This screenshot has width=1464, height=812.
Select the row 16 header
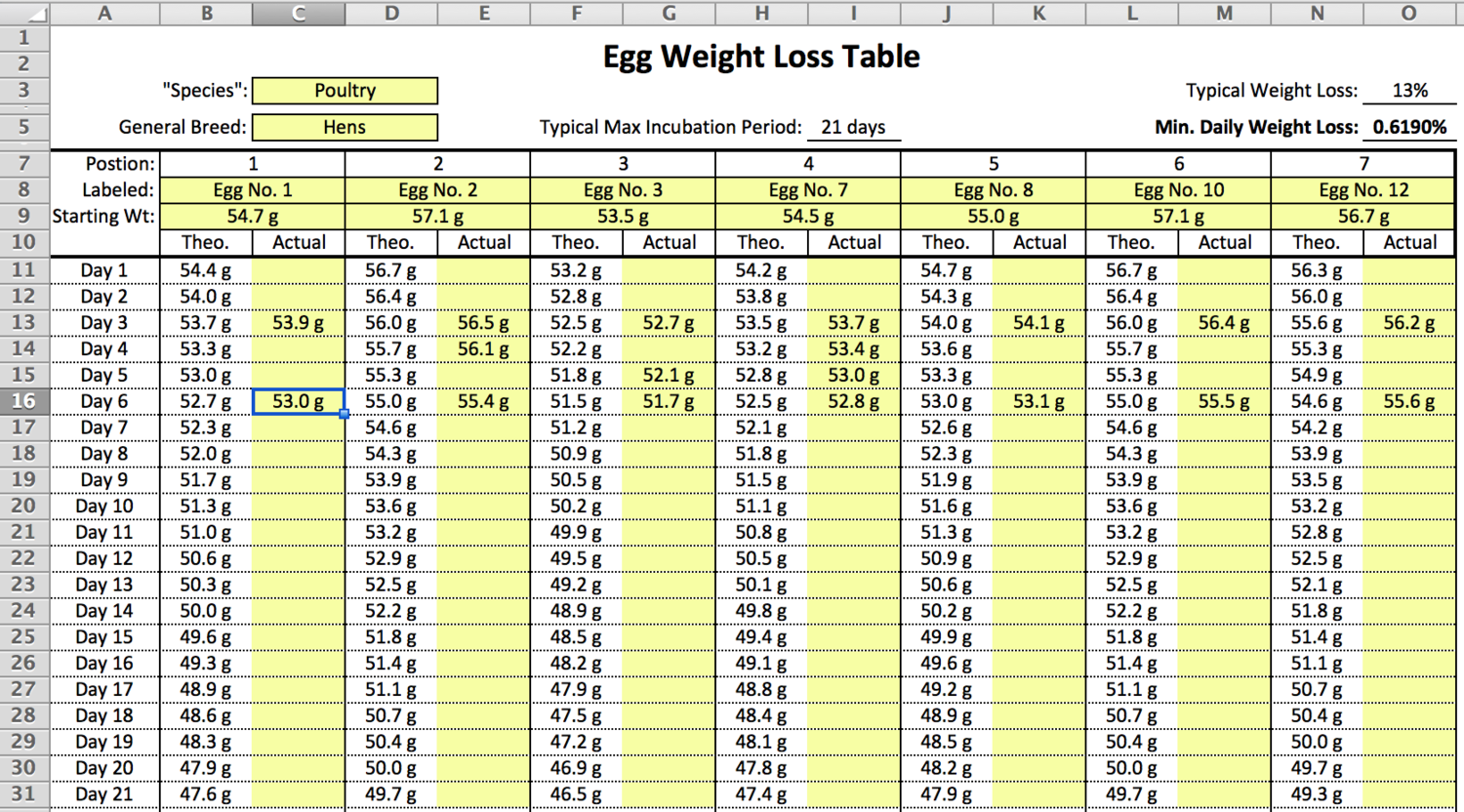pyautogui.click(x=24, y=401)
